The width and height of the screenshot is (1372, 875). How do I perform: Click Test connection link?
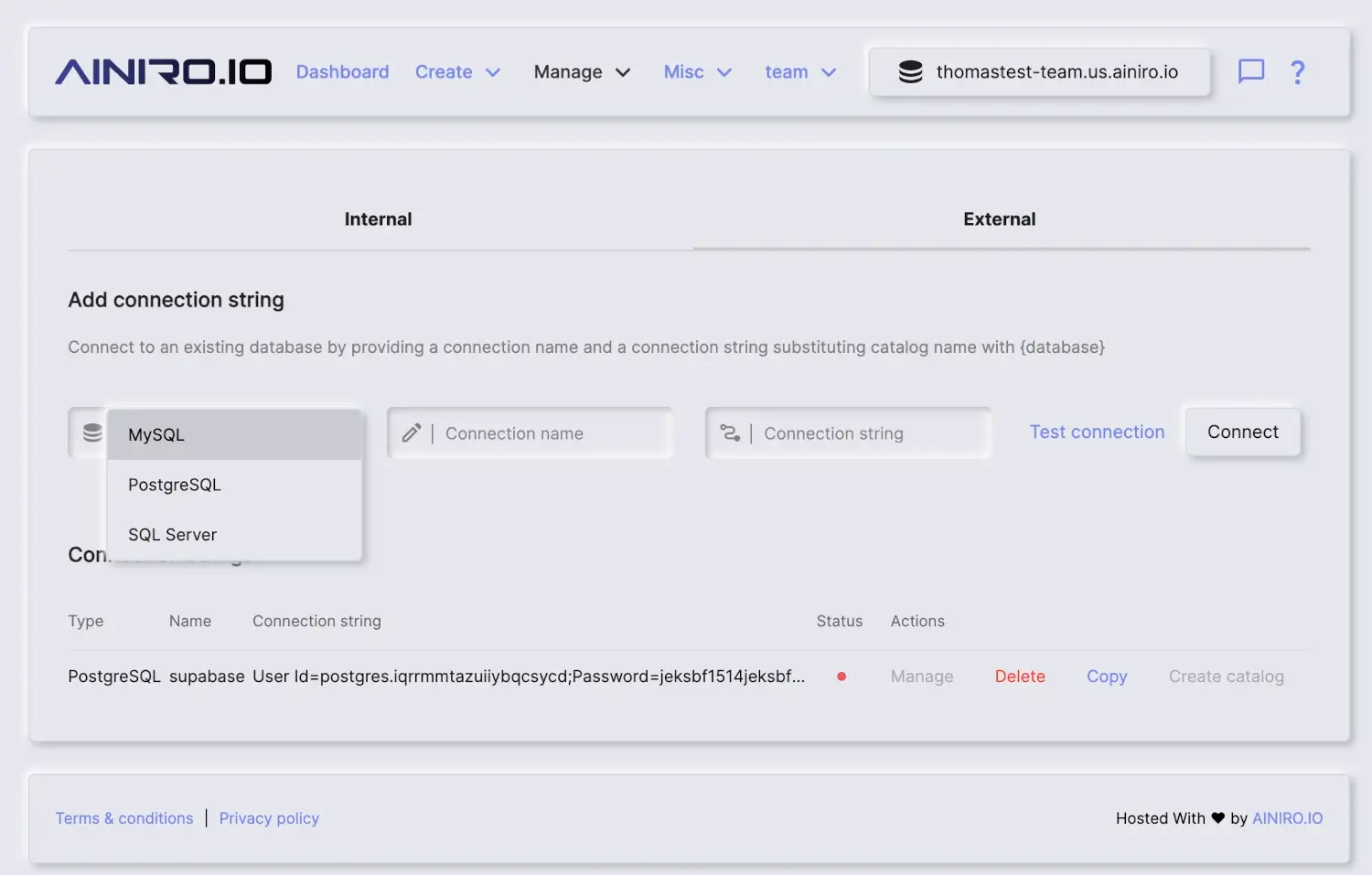[1097, 432]
